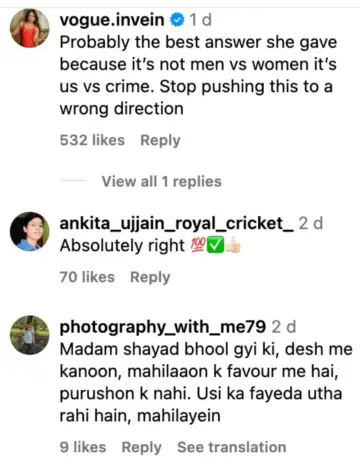The width and height of the screenshot is (360, 472).
Task: Reply to the Absolutely right comment
Action: pyautogui.click(x=150, y=277)
